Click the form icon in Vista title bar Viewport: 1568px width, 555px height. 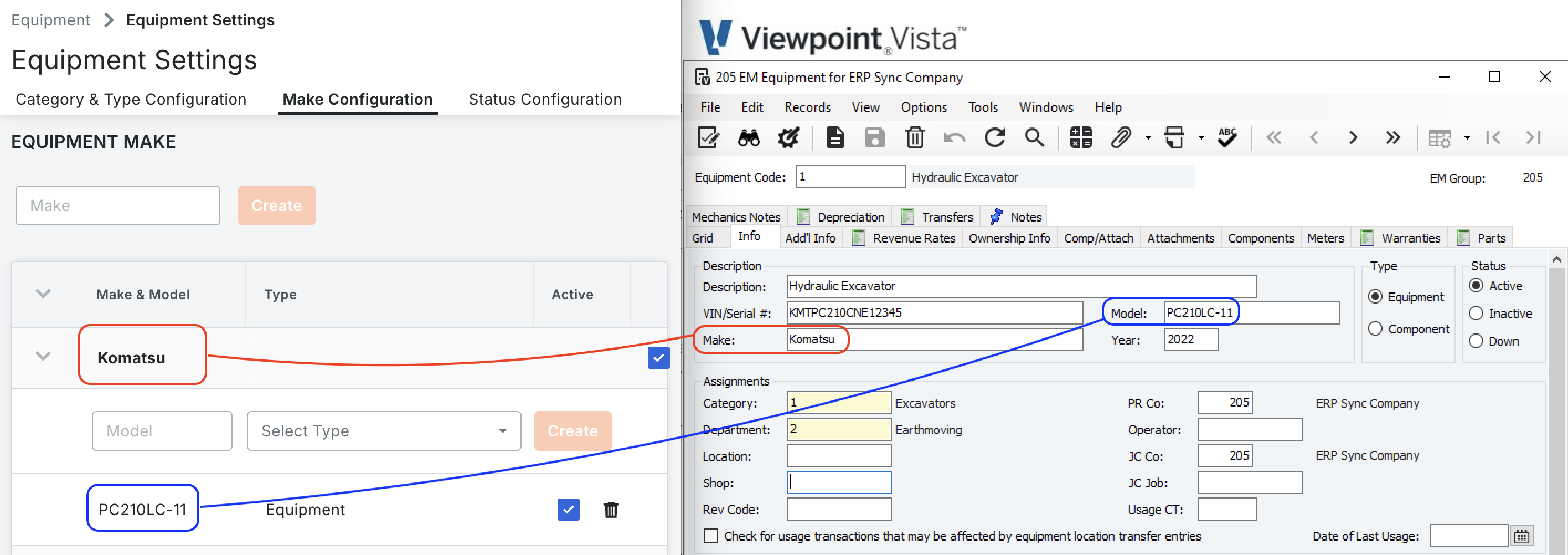(703, 77)
